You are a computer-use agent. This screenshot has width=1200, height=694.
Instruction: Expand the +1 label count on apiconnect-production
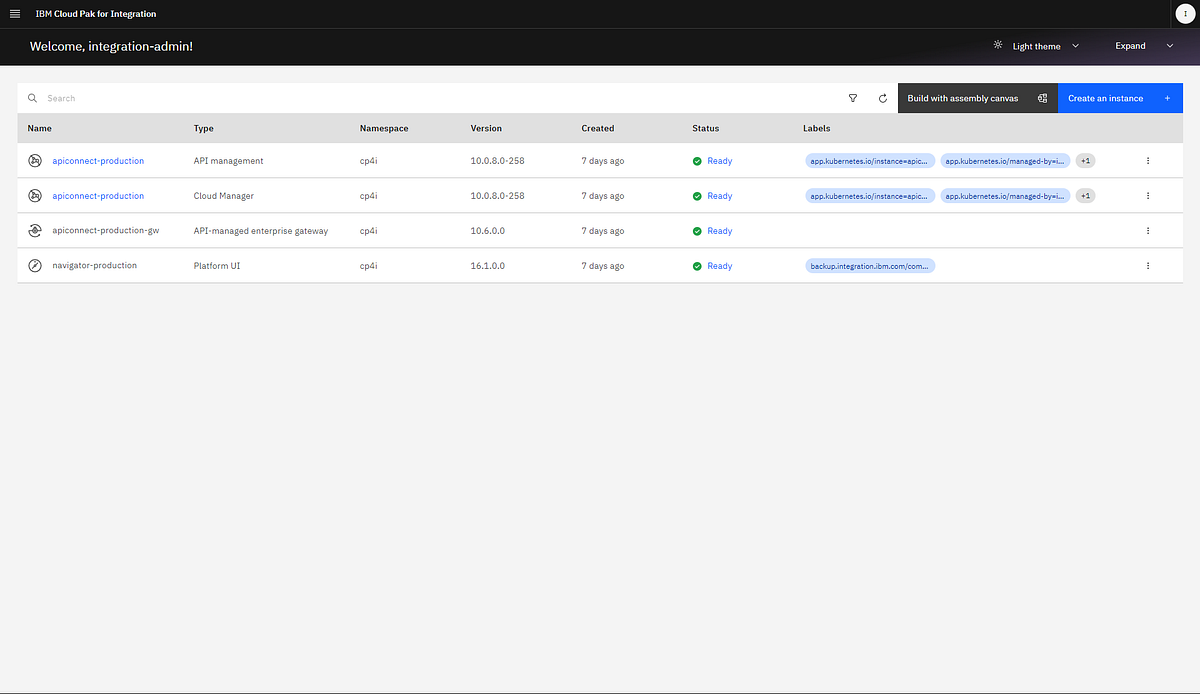(x=1085, y=160)
